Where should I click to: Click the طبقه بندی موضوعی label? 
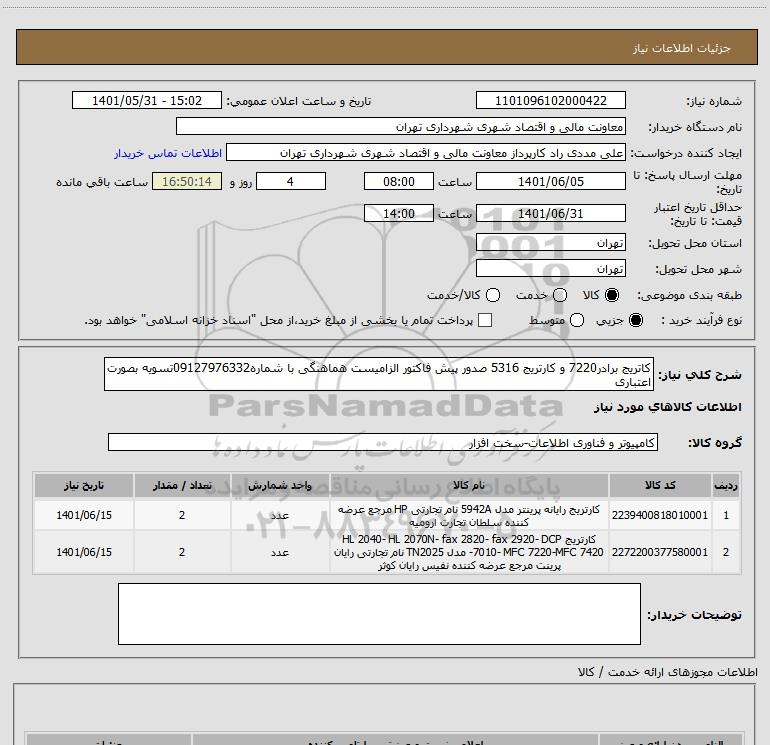[689, 295]
